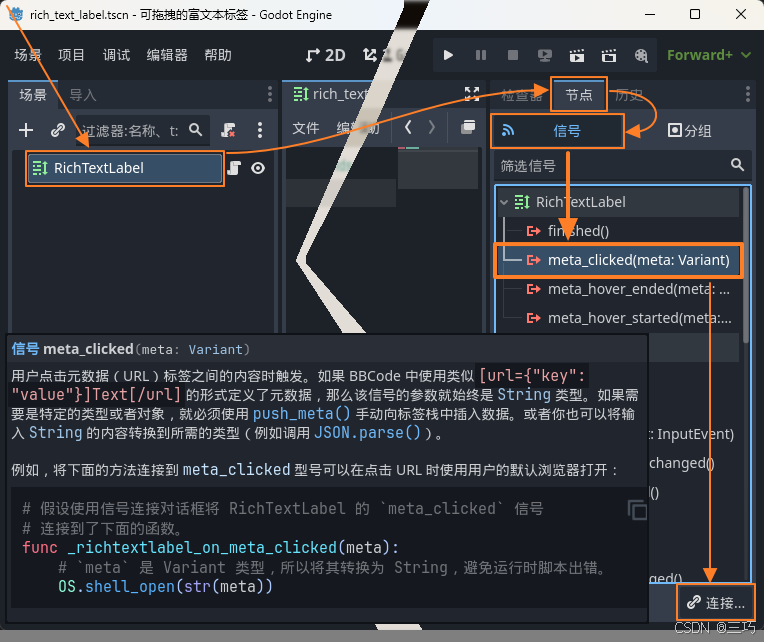Open the 项目 menu
This screenshot has height=642, width=764.
pos(71,55)
